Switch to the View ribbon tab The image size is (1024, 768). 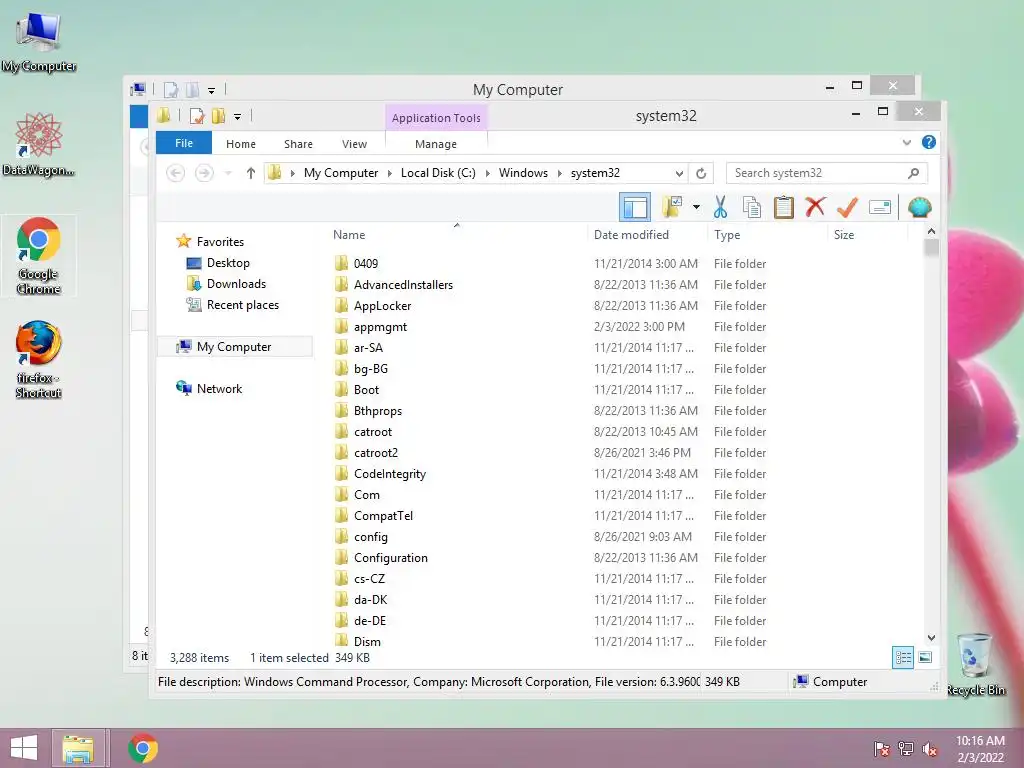coord(355,144)
